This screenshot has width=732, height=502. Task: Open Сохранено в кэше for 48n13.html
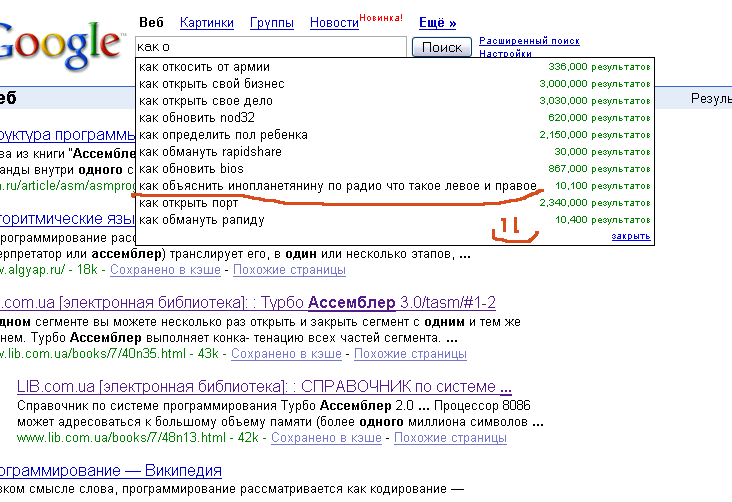[x=326, y=438]
